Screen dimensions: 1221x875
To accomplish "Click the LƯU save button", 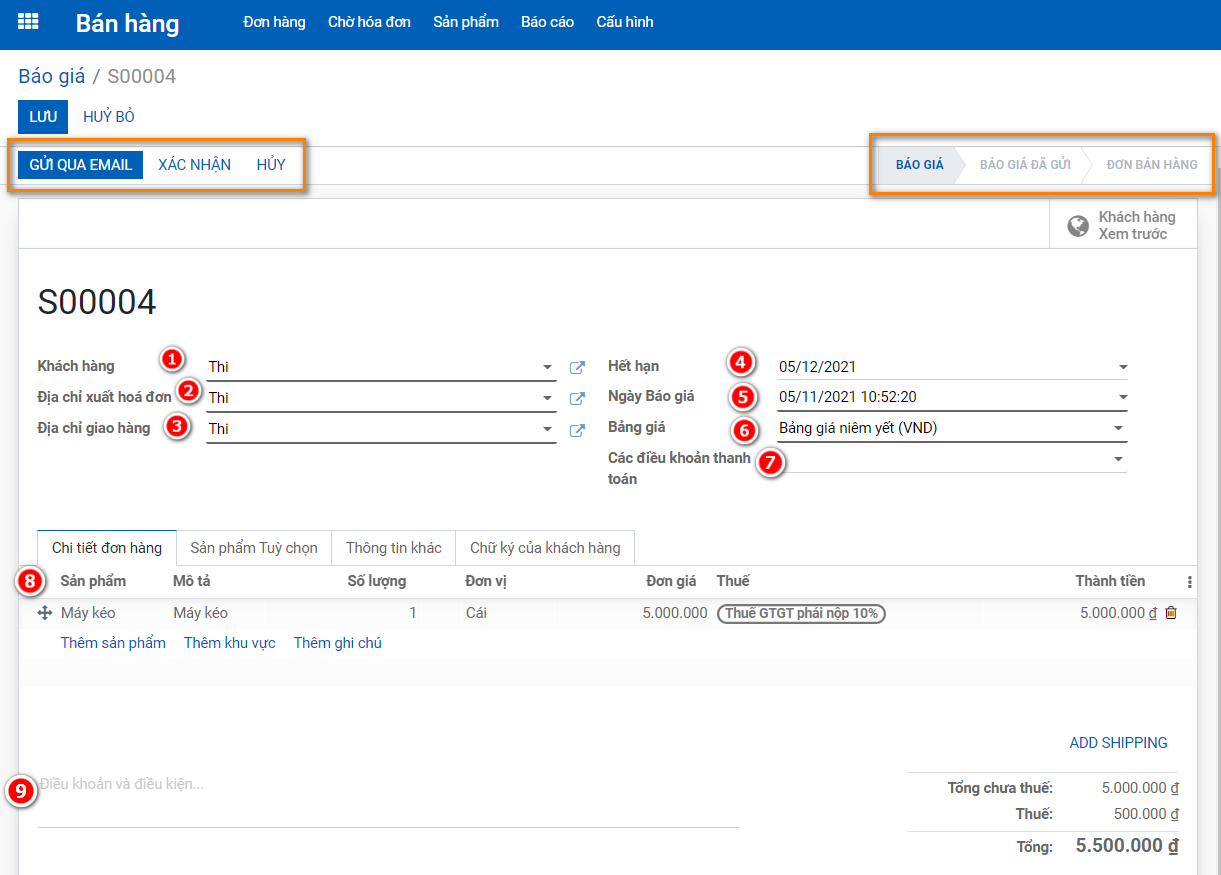I will (43, 116).
